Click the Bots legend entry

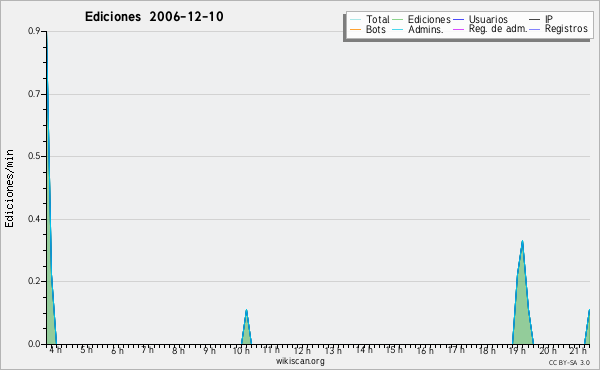[368, 29]
